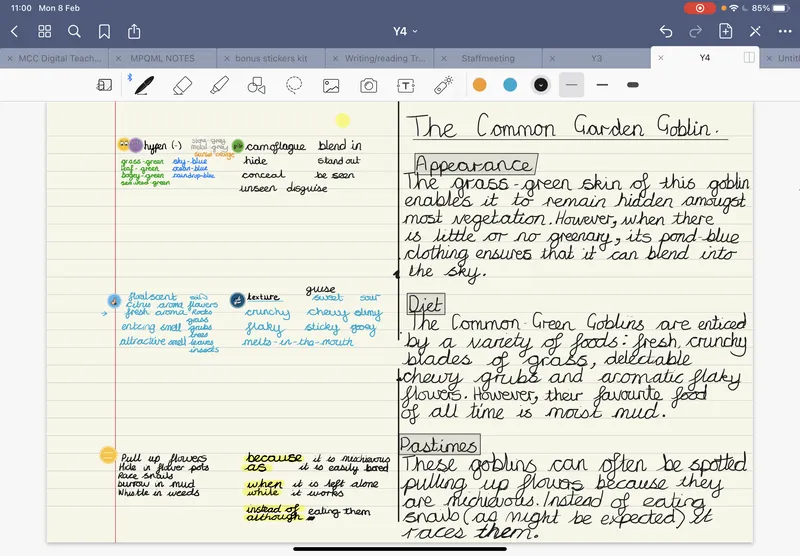Screen dimensions: 800x556
Task: Open thumbnail grid view
Action: pos(44,31)
